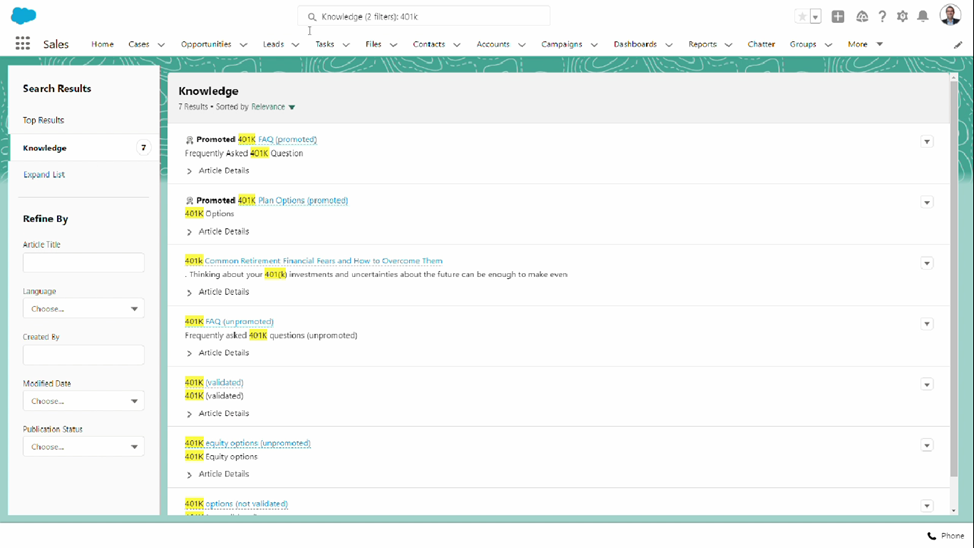Open actions menu for Common Retirement article

tap(927, 263)
